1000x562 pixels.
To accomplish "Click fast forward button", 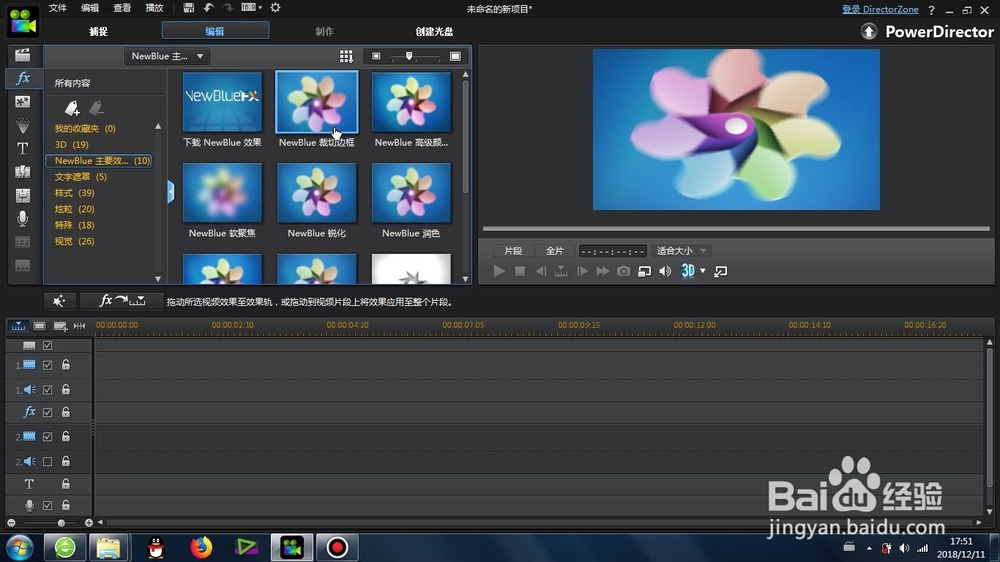I will (x=602, y=271).
